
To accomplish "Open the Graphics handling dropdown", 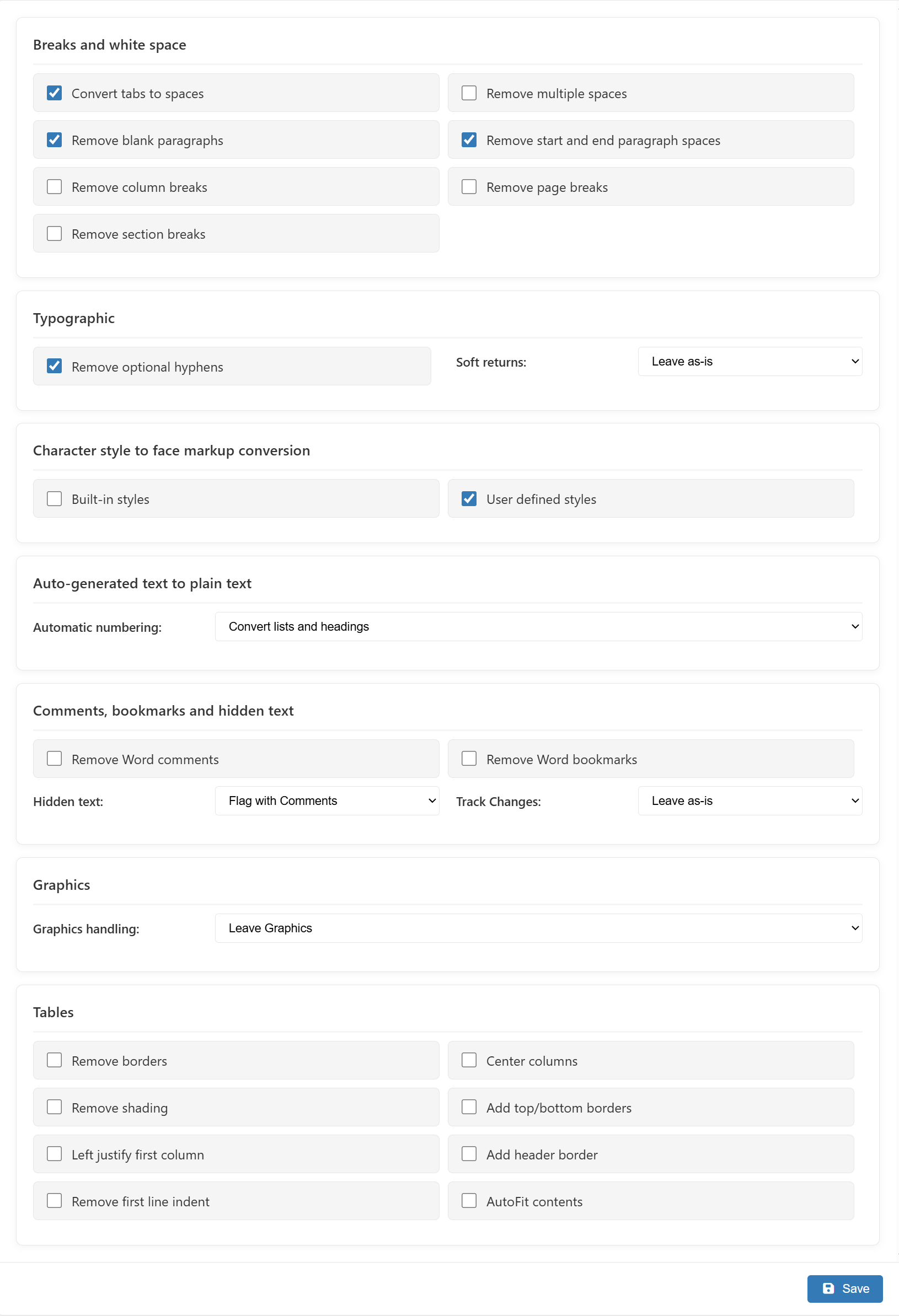I will [x=538, y=928].
